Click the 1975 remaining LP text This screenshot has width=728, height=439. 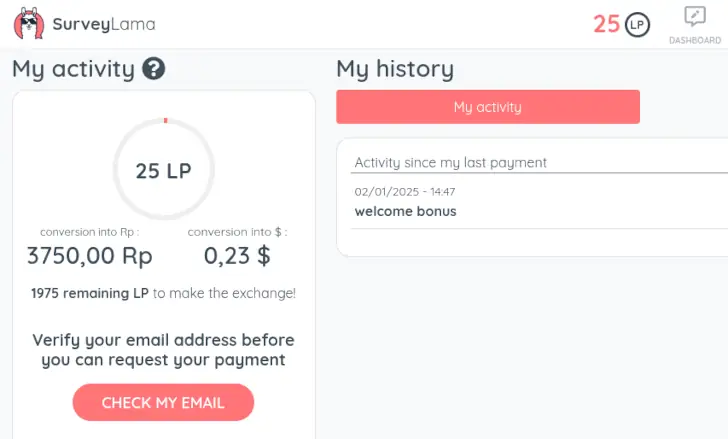coord(90,293)
